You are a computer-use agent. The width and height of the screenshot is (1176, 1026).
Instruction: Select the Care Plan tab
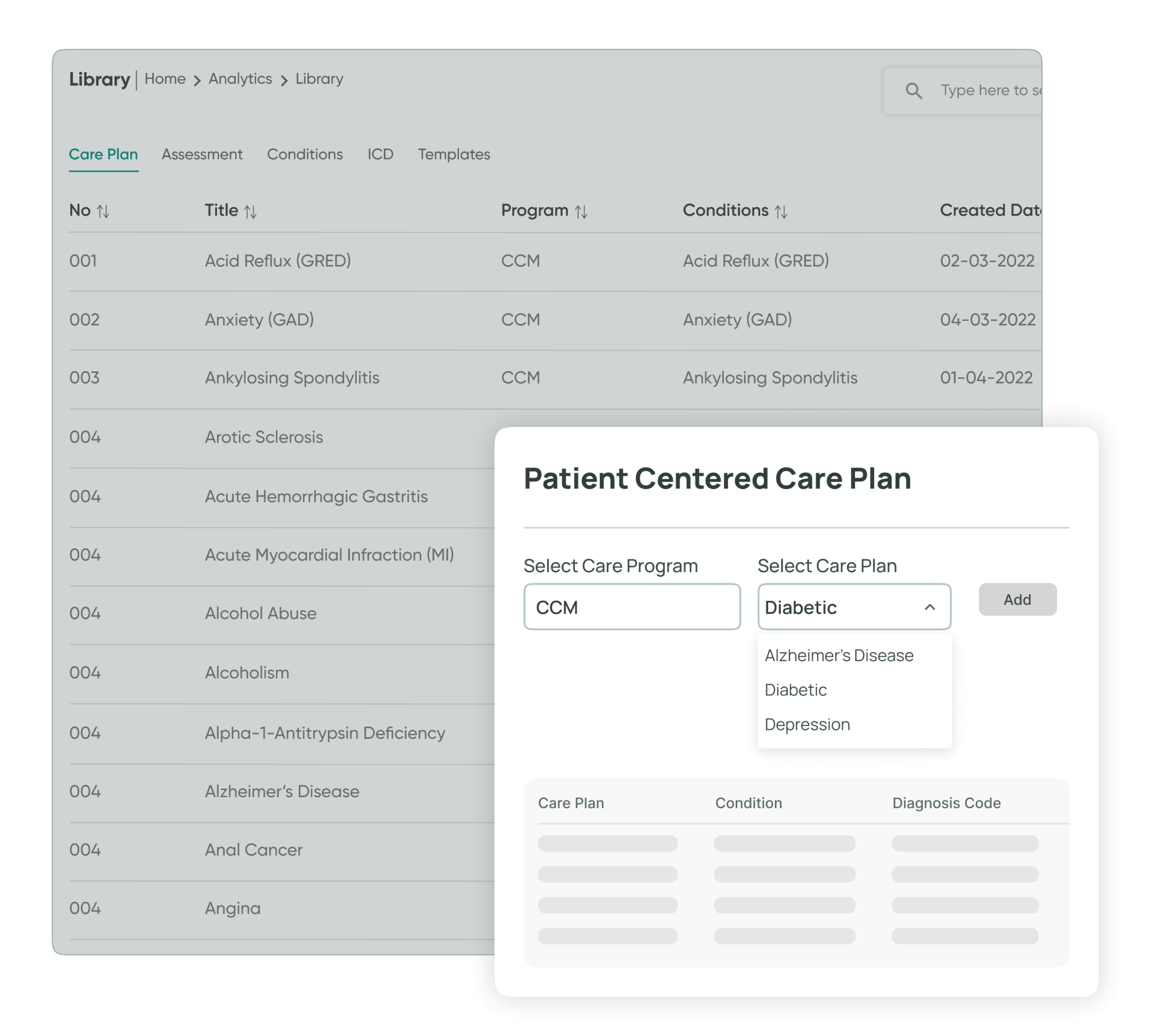[103, 154]
